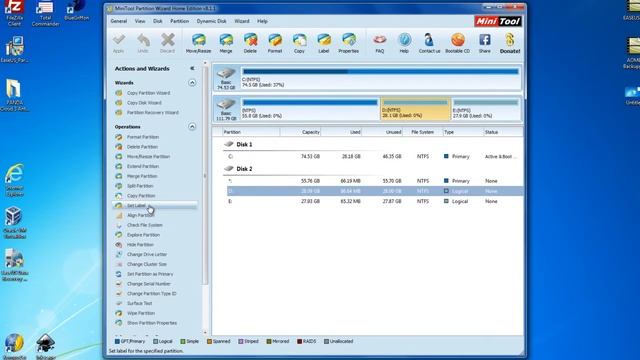This screenshot has height=360, width=640.
Task: Click the Donate icon
Action: coord(510,43)
